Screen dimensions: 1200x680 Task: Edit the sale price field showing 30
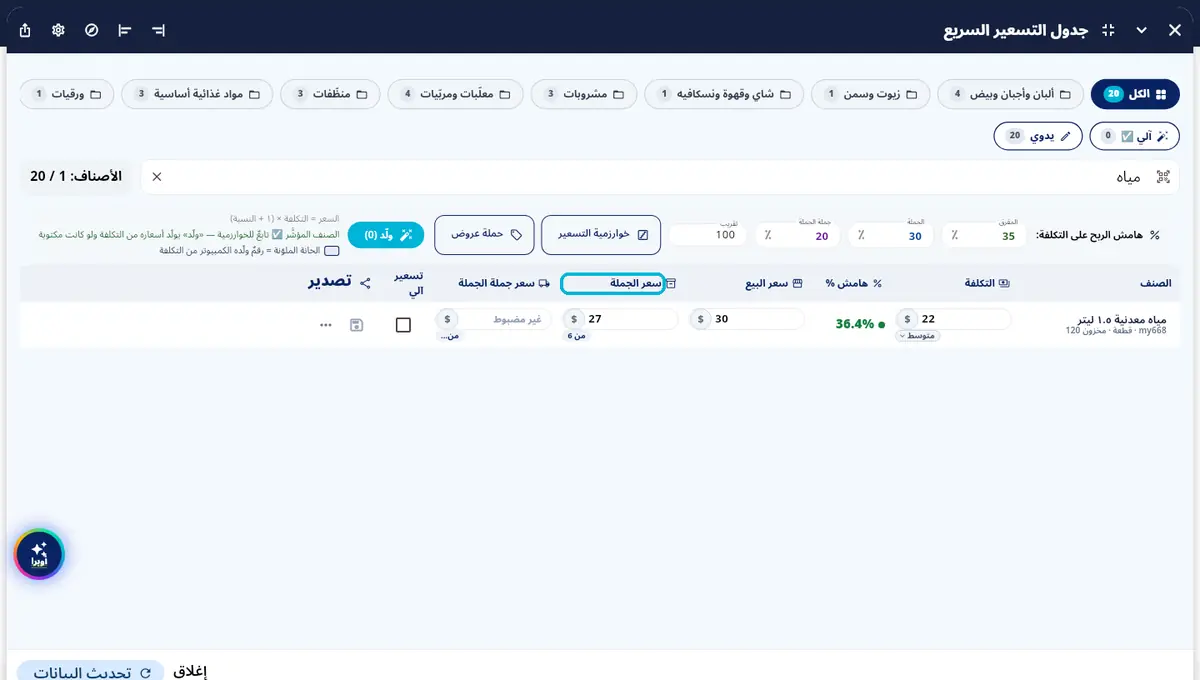[x=747, y=319]
